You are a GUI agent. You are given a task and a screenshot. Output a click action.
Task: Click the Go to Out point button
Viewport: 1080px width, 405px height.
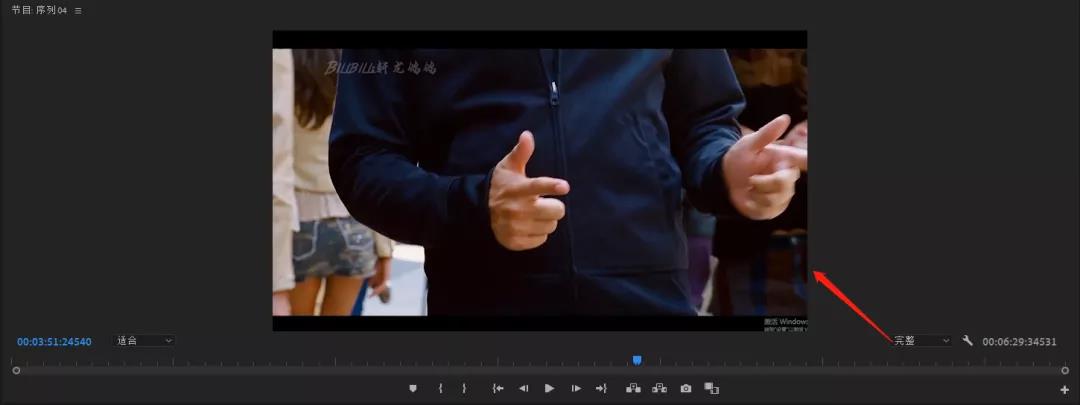(601, 388)
